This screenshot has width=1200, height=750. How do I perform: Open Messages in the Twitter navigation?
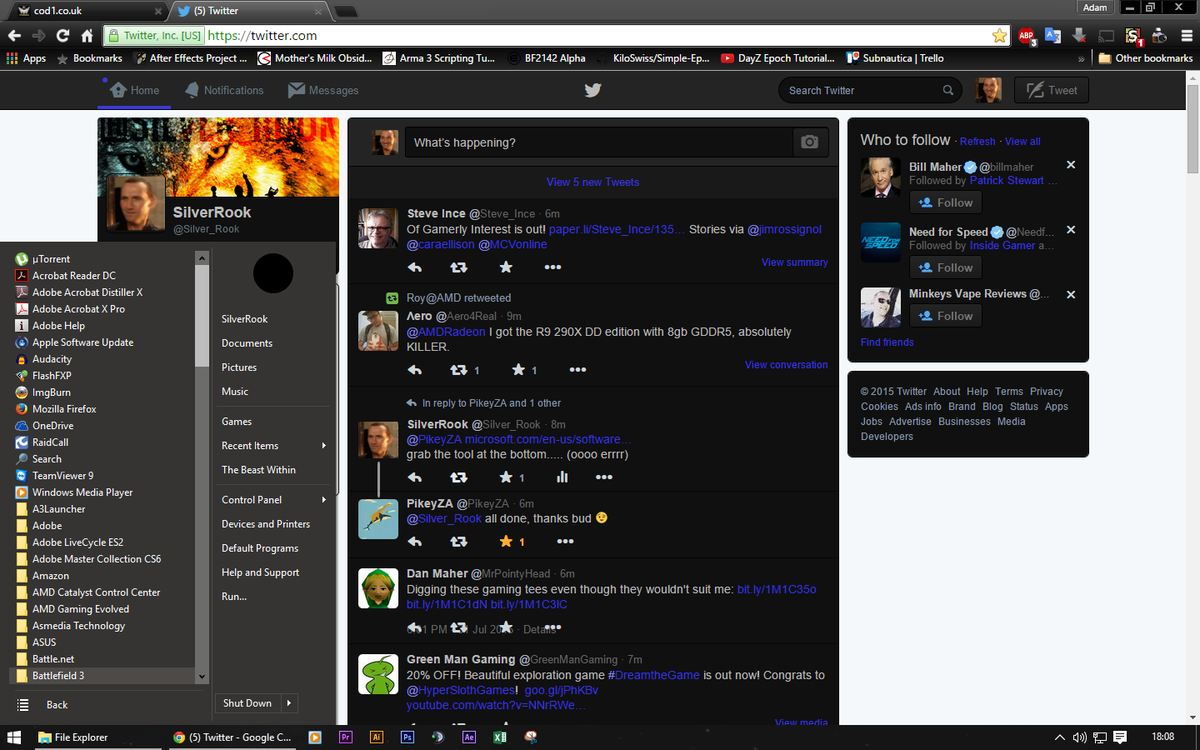pos(323,90)
